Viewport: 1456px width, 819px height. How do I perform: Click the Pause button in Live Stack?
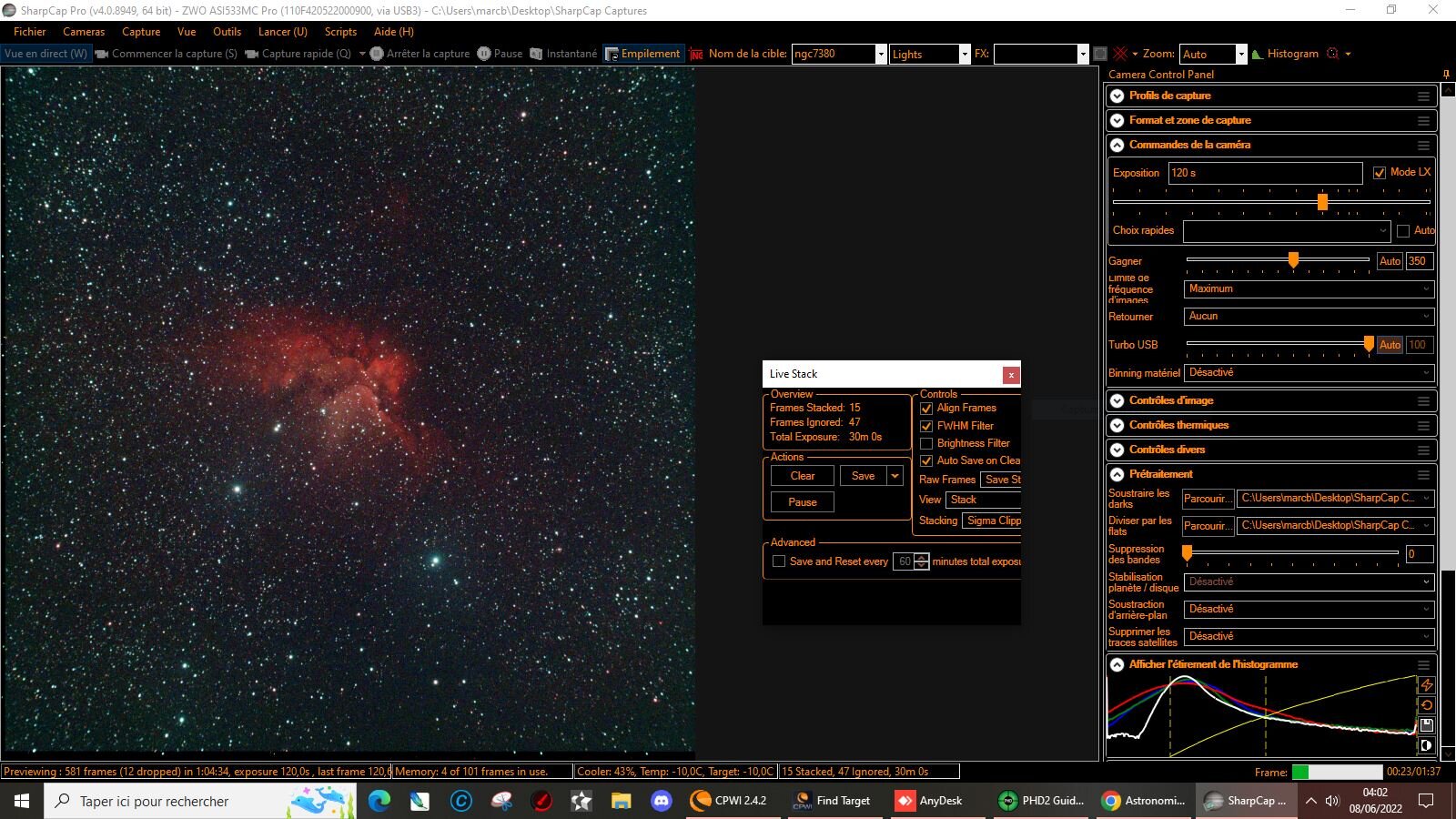(x=803, y=502)
